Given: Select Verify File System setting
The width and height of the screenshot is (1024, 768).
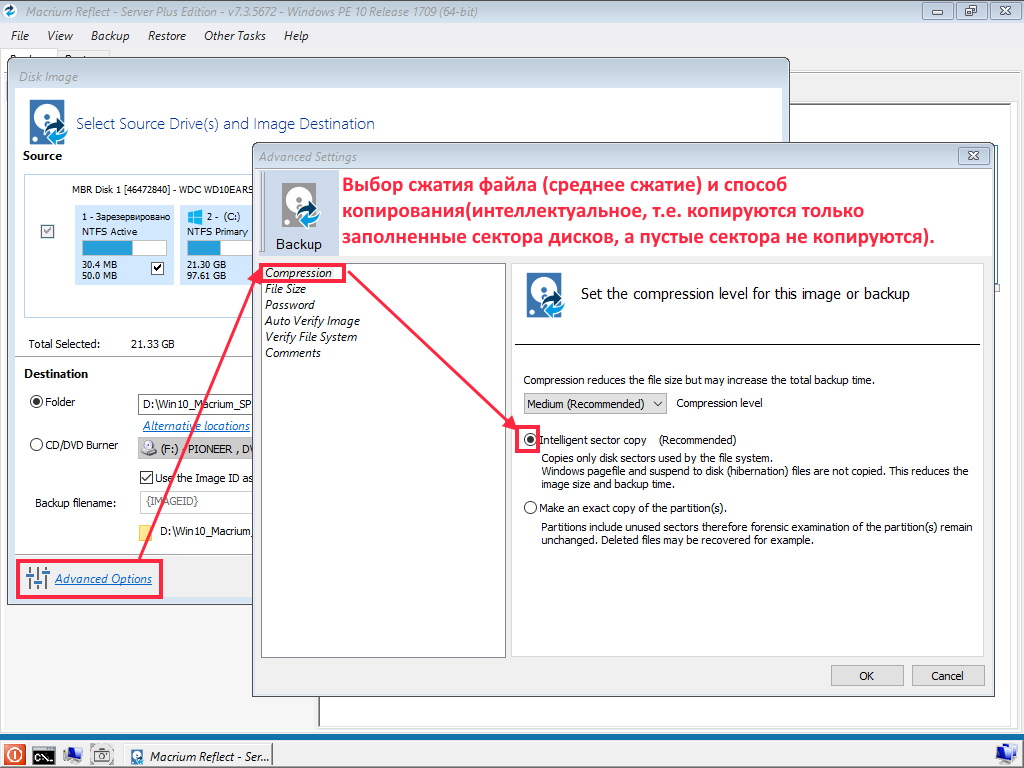Looking at the screenshot, I should pyautogui.click(x=311, y=337).
